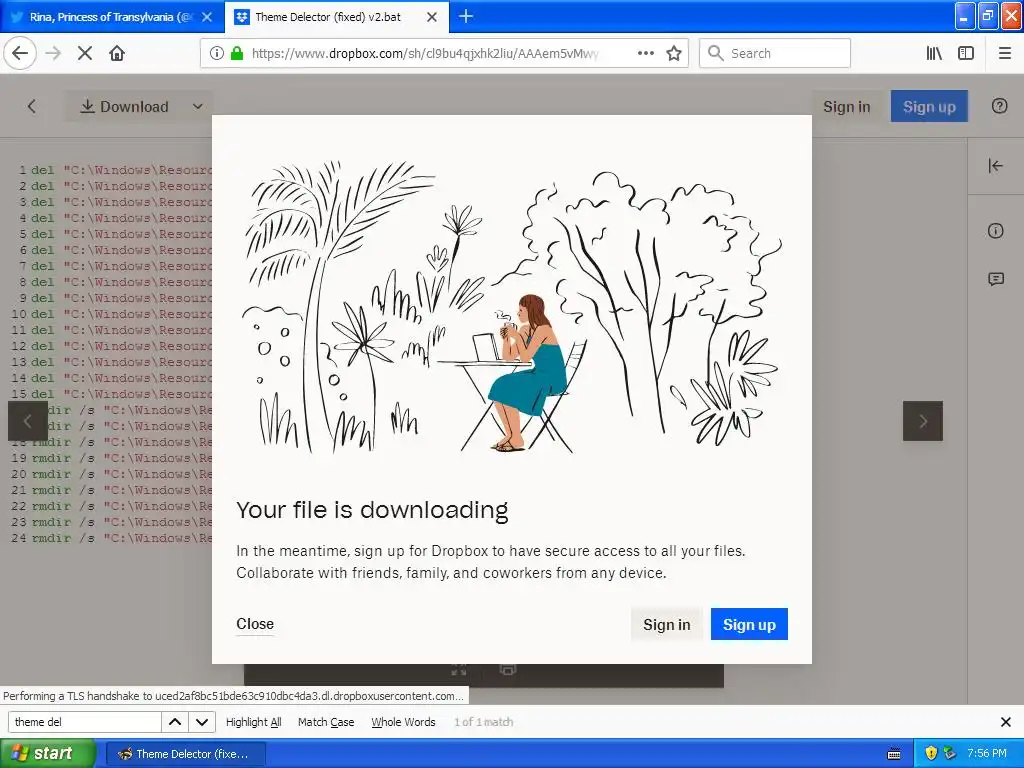Find previous match with up arrow
The width and height of the screenshot is (1024, 768).
[x=175, y=722]
